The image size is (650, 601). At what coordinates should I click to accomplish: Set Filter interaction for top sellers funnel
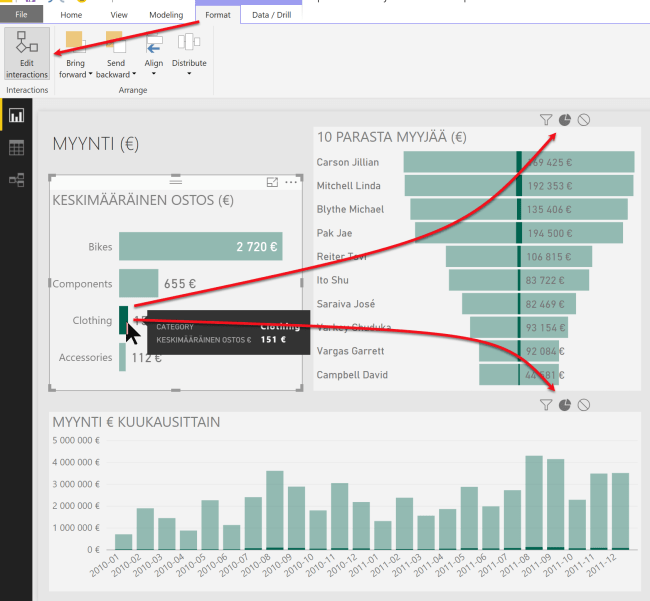click(546, 120)
